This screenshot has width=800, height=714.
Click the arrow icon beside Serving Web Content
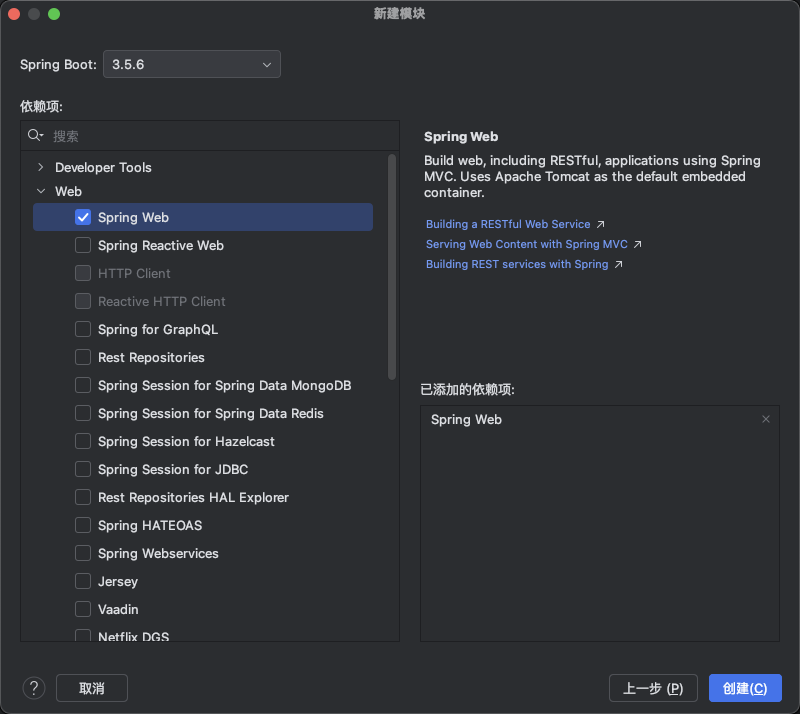tap(637, 245)
